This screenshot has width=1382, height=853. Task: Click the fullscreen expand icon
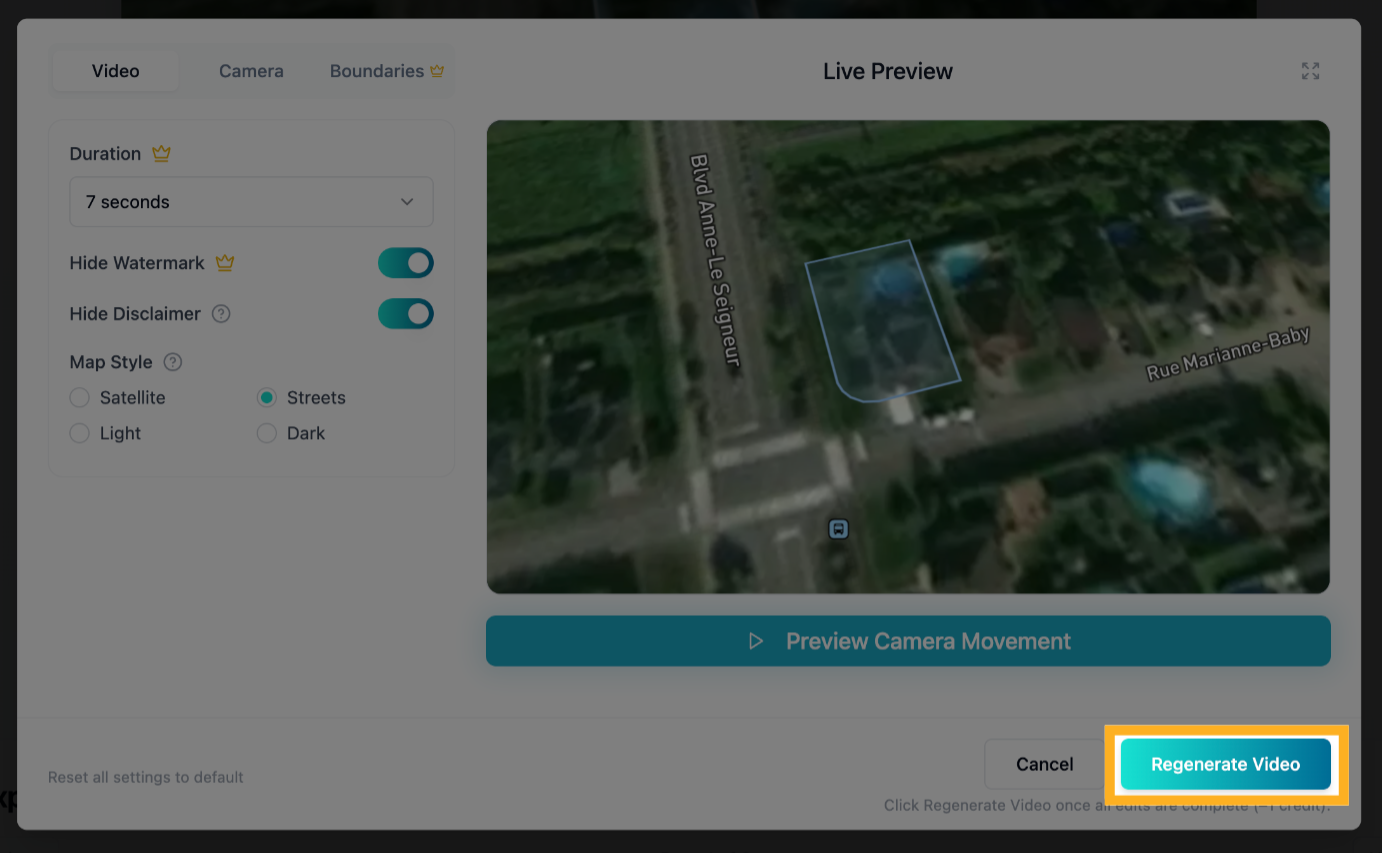1310,71
